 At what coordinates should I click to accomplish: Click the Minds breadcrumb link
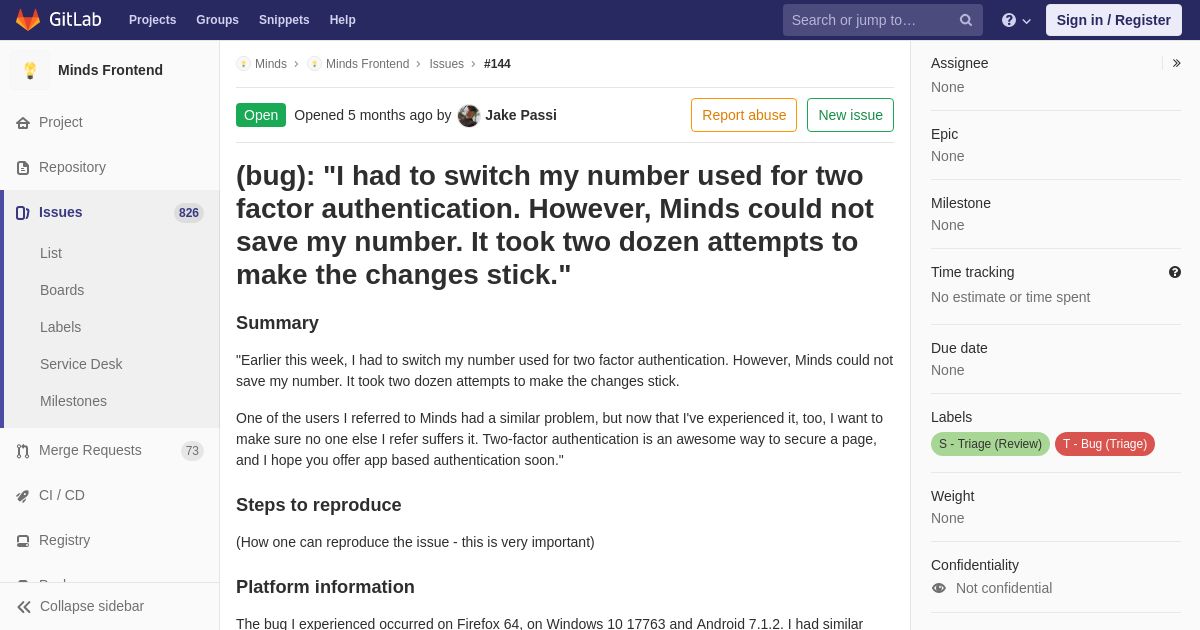[x=271, y=64]
